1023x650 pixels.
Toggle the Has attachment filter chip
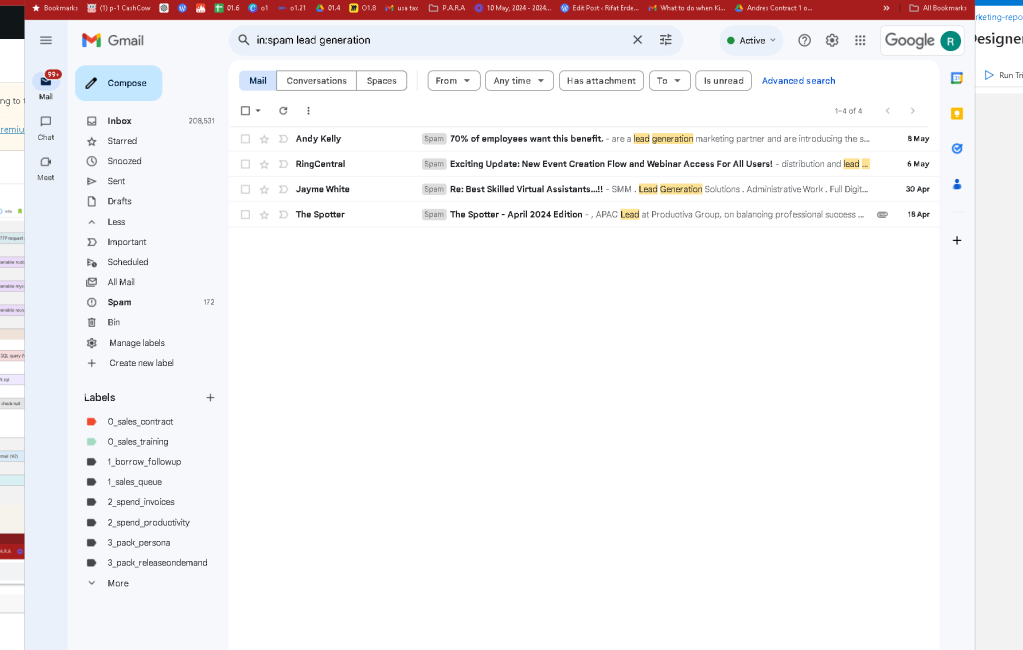[x=601, y=81]
